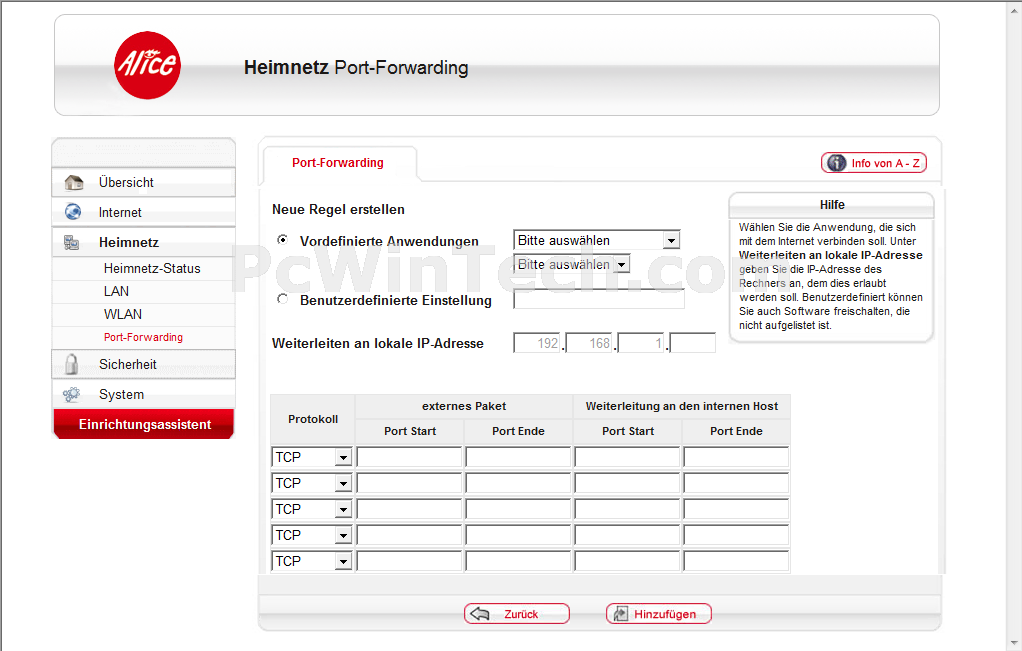Viewport: 1022px width, 651px height.
Task: Launch the Einrichtungsassistent
Action: point(144,425)
